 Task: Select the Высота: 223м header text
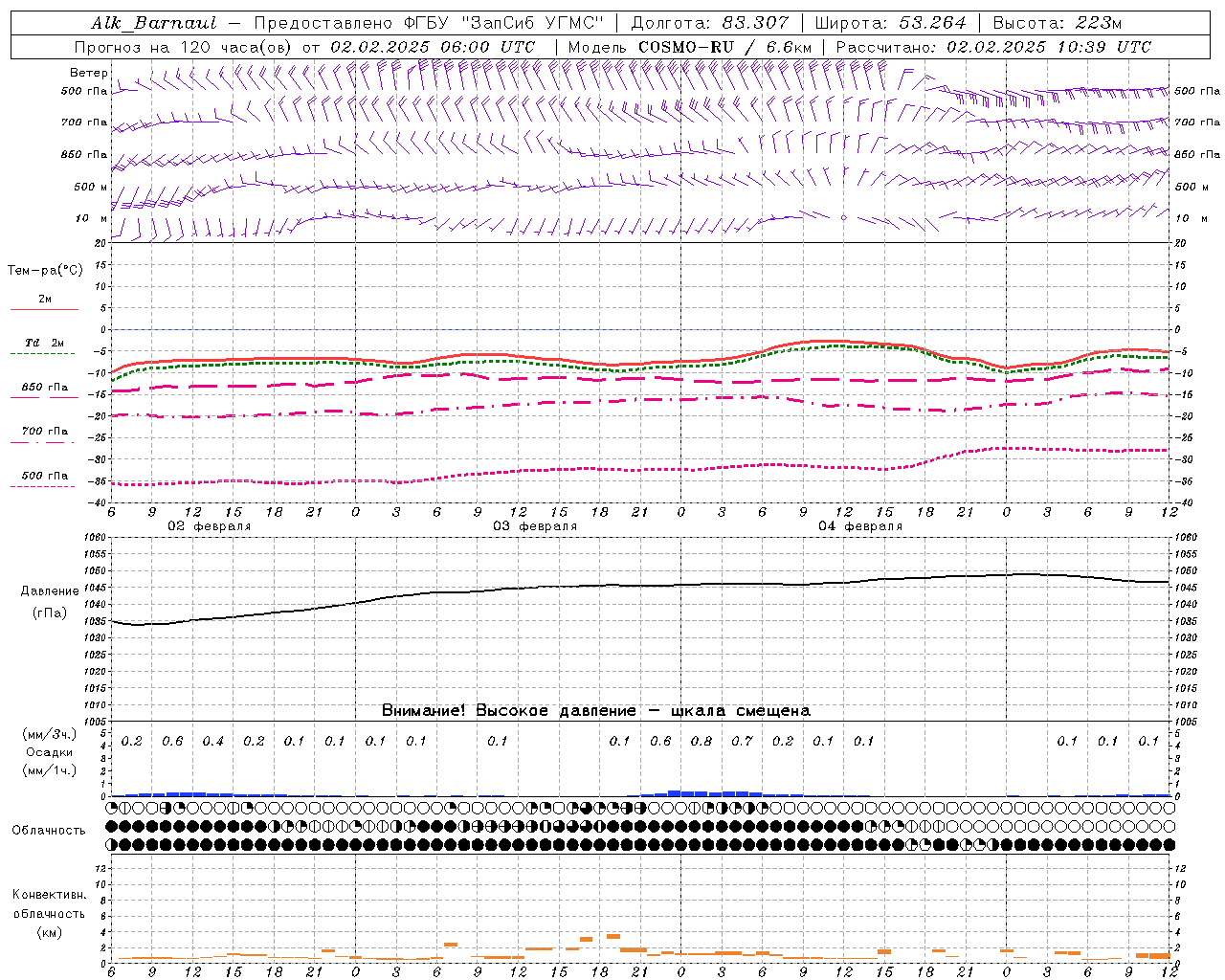pos(1058,23)
